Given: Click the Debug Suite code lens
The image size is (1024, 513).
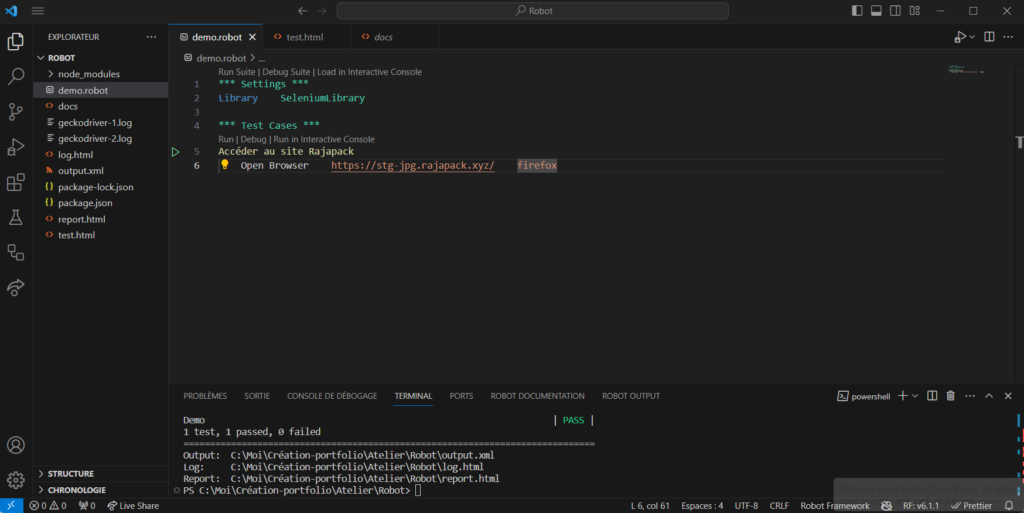Looking at the screenshot, I should click(x=286, y=72).
